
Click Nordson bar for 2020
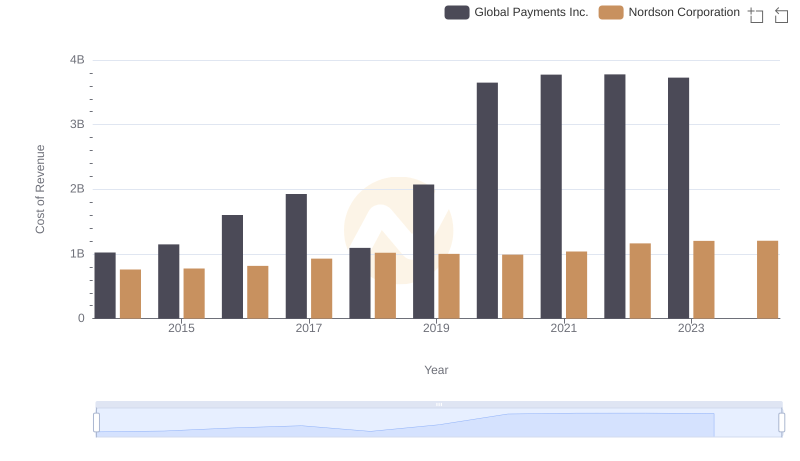513,287
